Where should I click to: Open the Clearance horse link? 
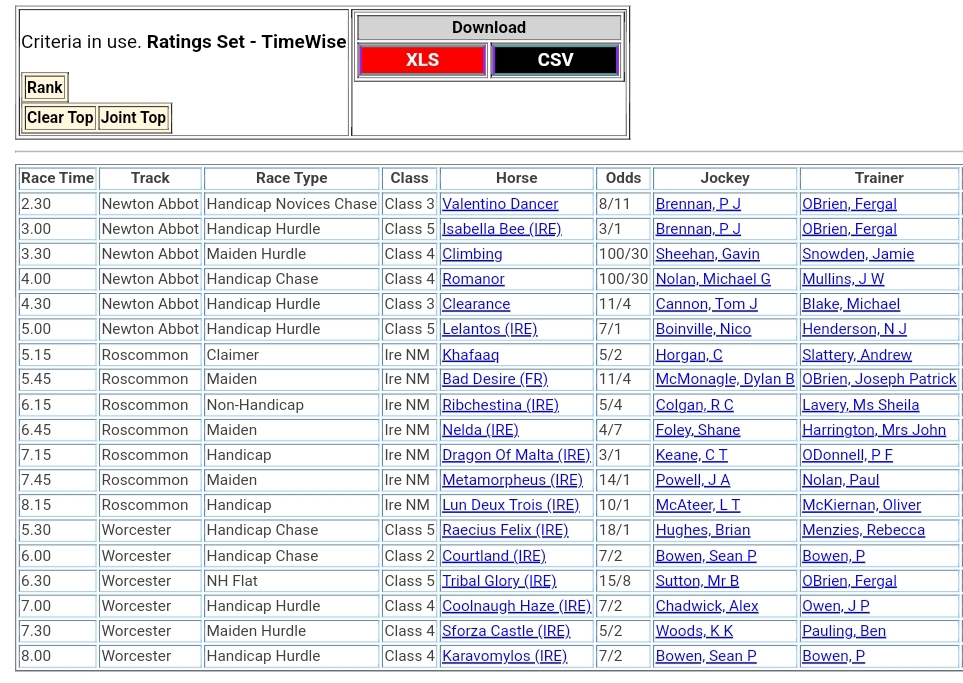pyautogui.click(x=476, y=304)
